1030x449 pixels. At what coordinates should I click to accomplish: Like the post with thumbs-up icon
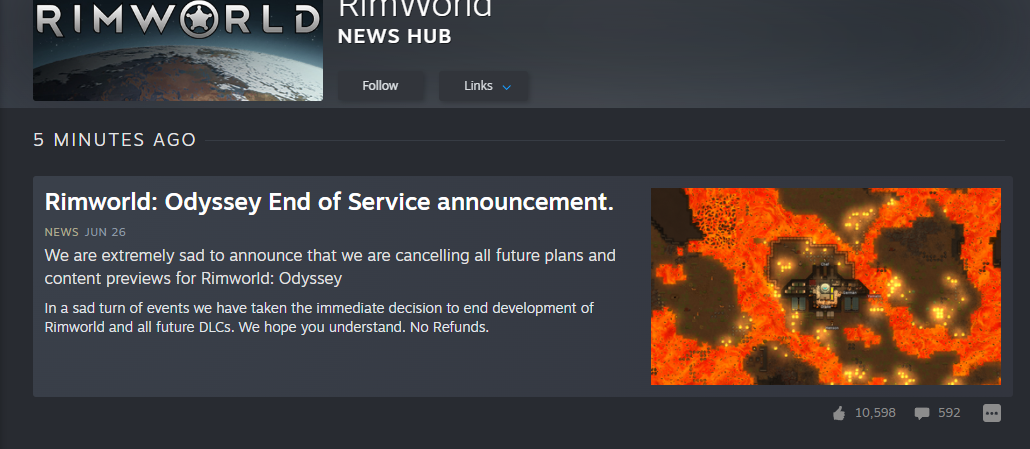point(839,413)
